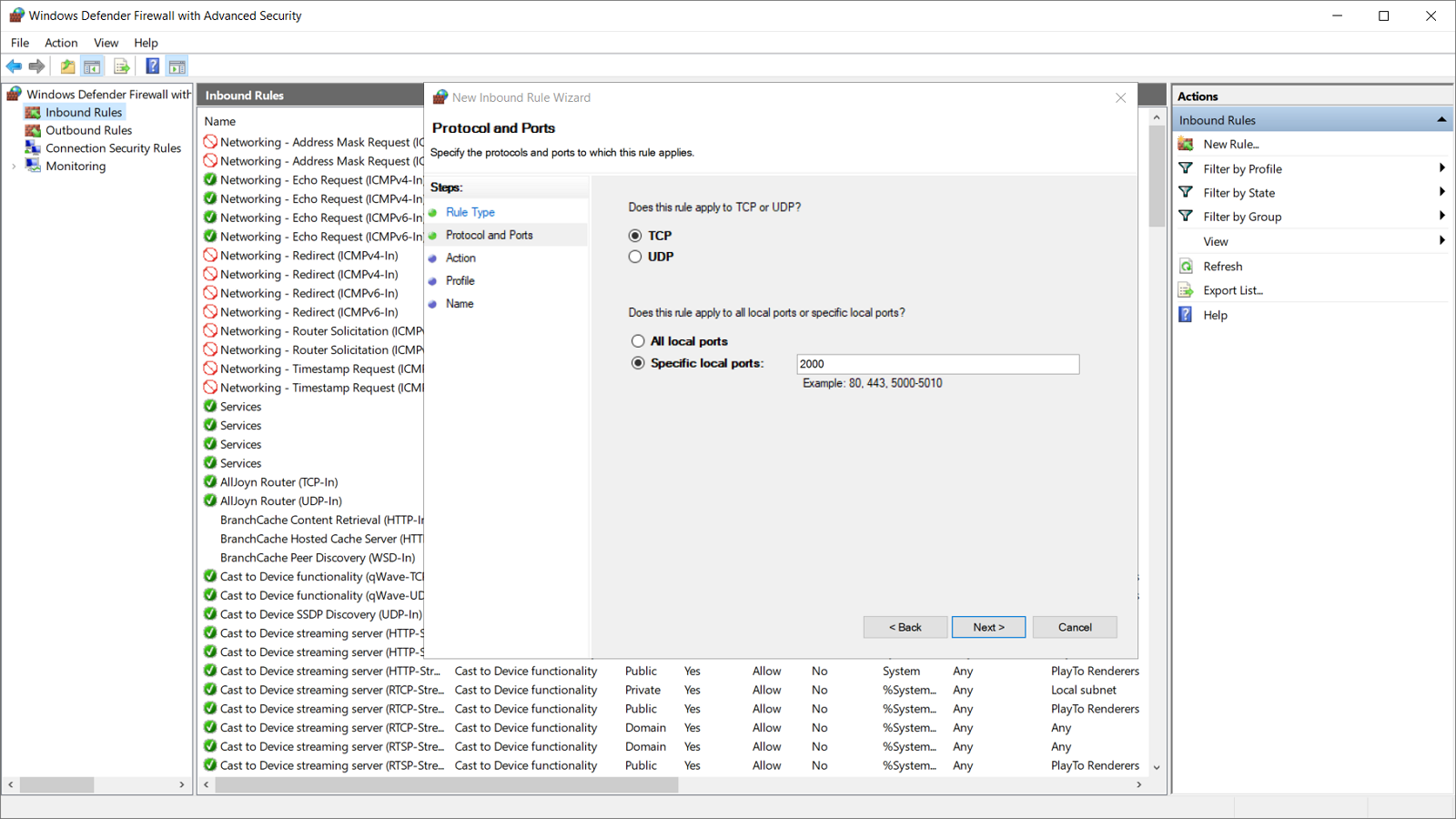Click the Inbound Rules tree icon
The height and width of the screenshot is (819, 1456).
point(33,112)
